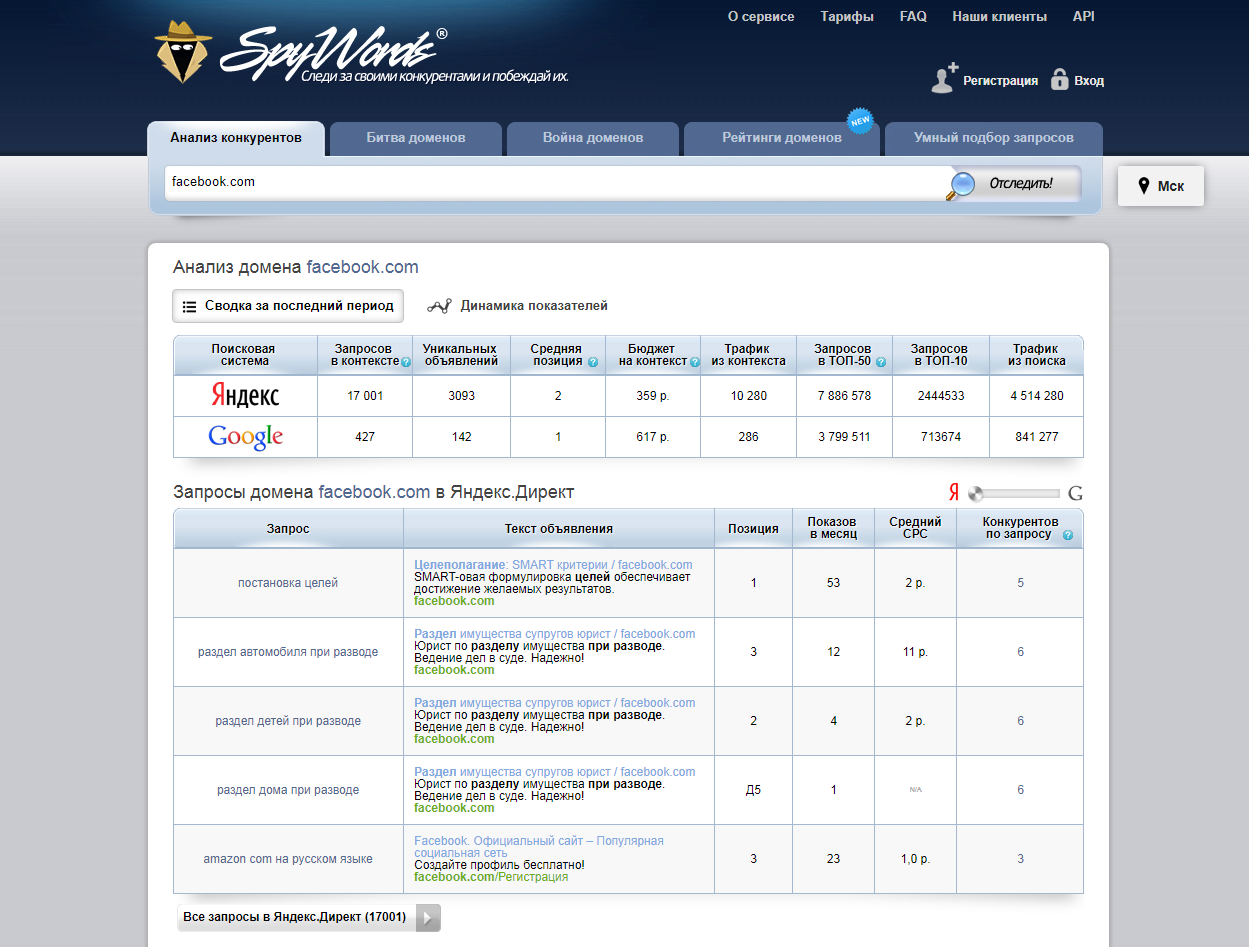The width and height of the screenshot is (1249, 947).
Task: Expand Все запросы в Яндекс.Директ arrow
Action: click(427, 917)
